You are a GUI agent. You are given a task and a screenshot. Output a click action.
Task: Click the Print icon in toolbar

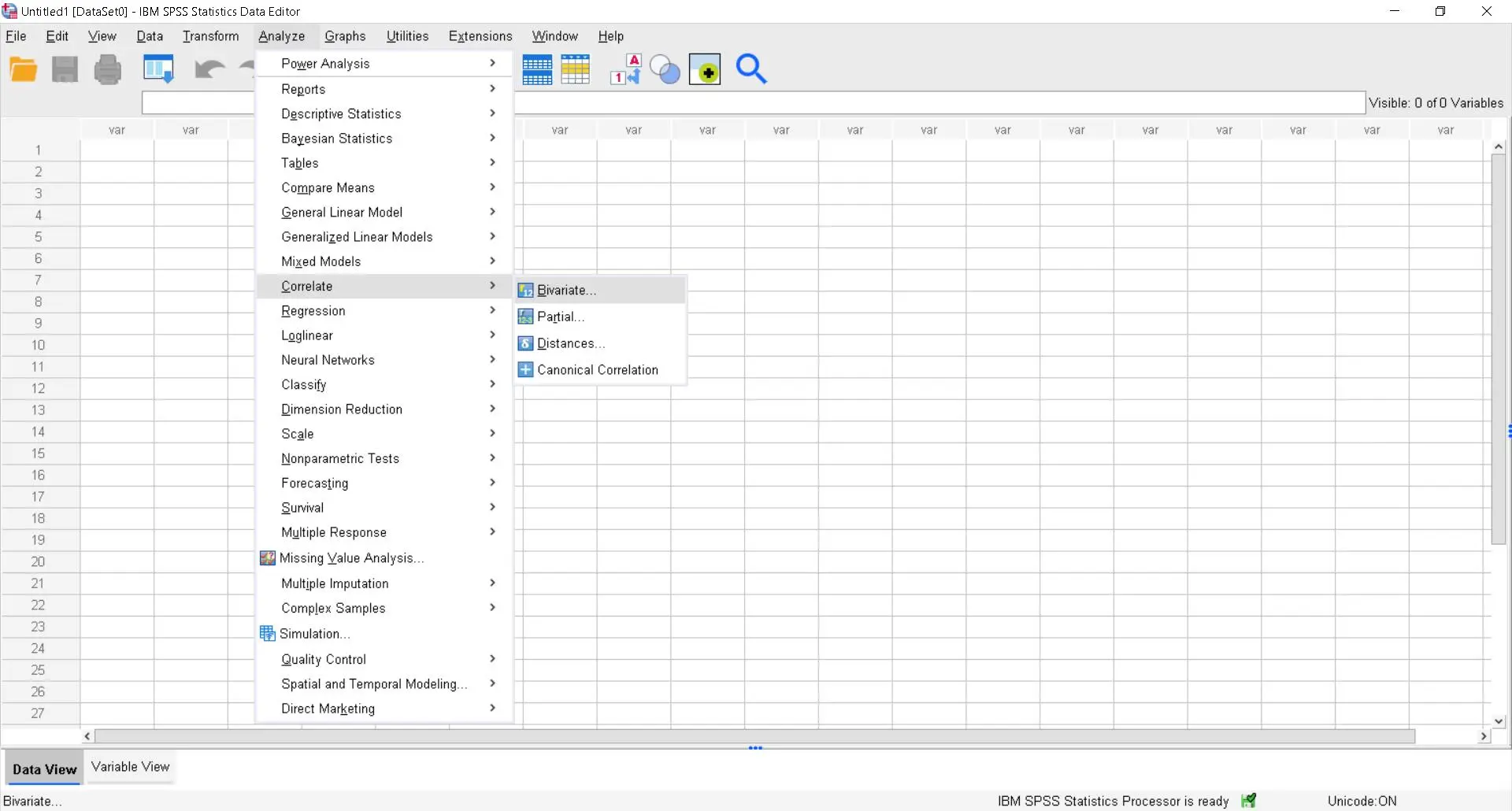108,70
